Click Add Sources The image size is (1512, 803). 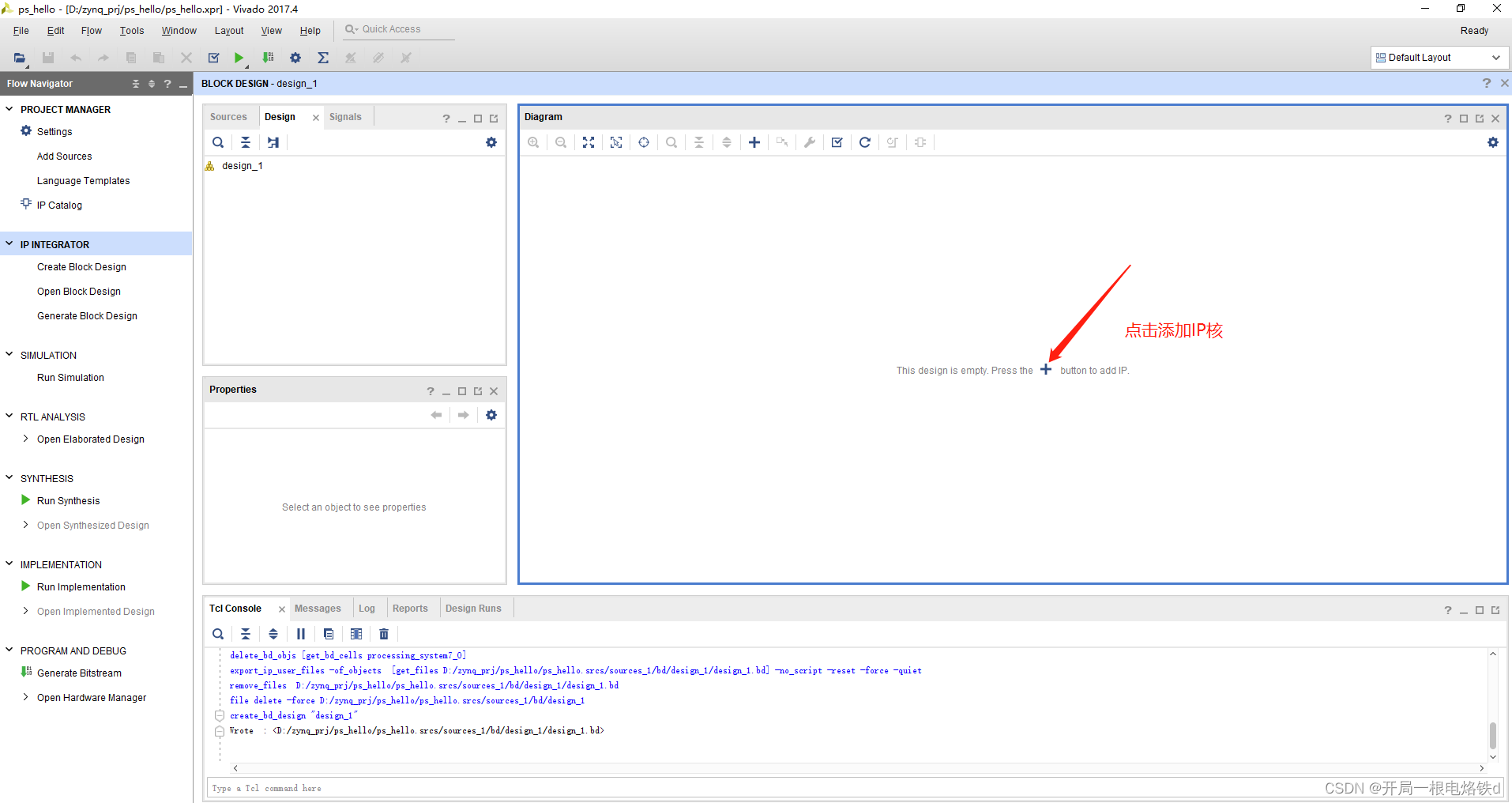click(x=64, y=156)
